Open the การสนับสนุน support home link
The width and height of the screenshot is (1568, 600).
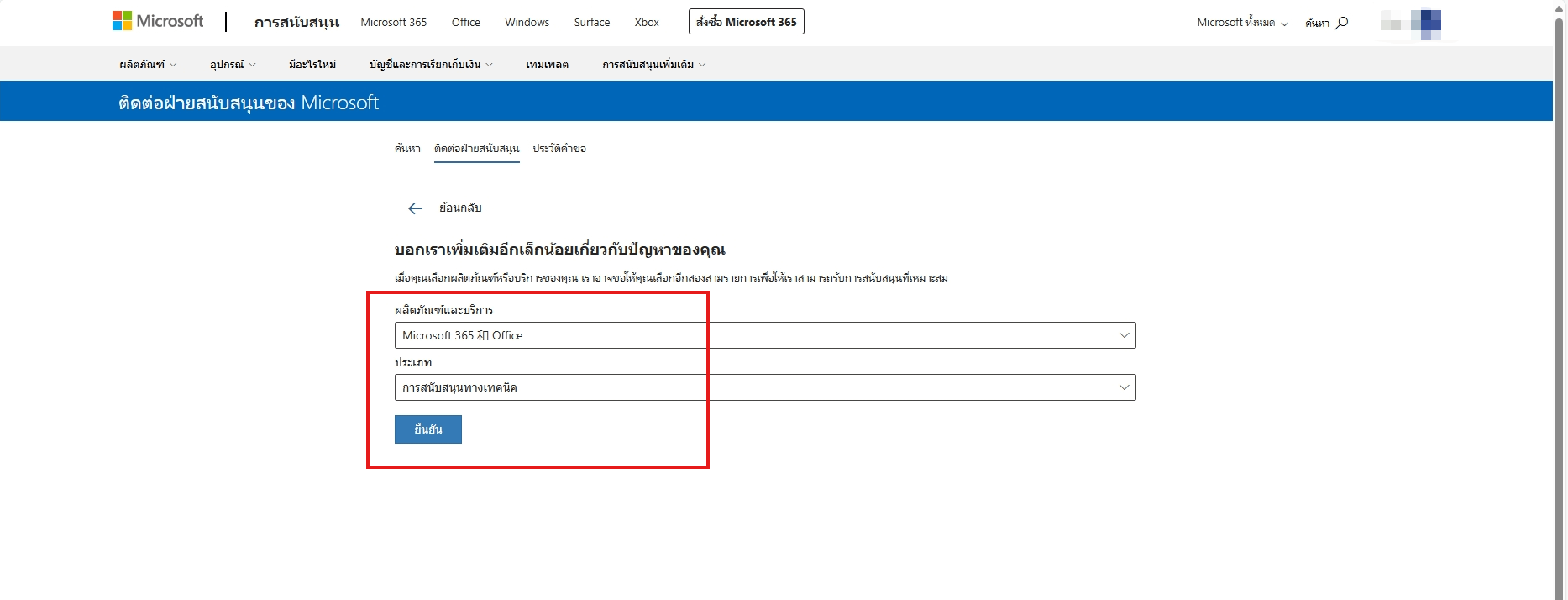point(296,23)
